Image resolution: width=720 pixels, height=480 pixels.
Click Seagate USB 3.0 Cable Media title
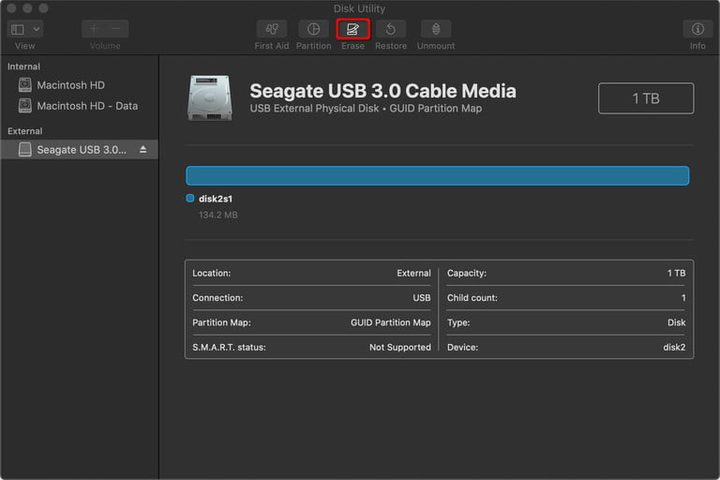[x=383, y=91]
